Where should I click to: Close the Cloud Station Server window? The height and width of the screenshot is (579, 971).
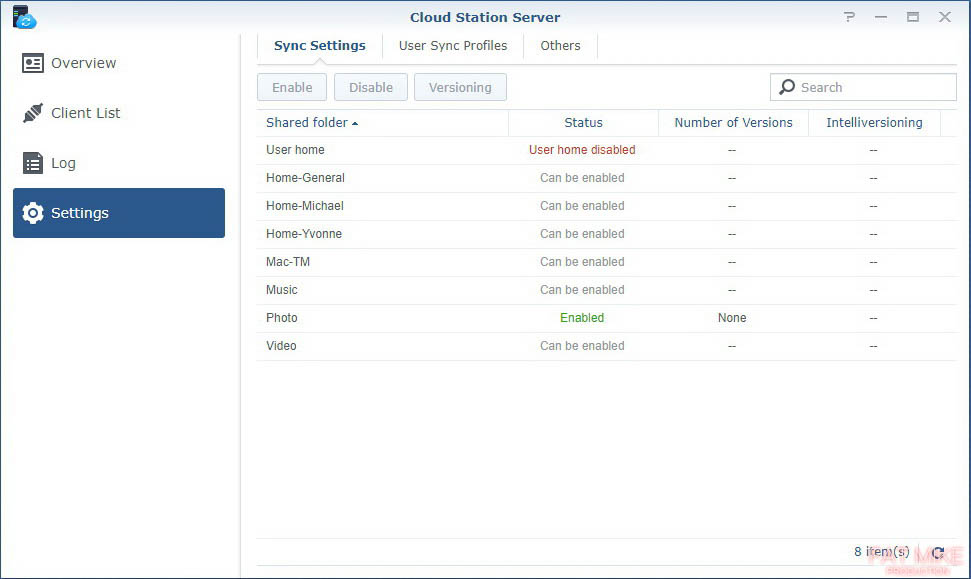pos(944,17)
